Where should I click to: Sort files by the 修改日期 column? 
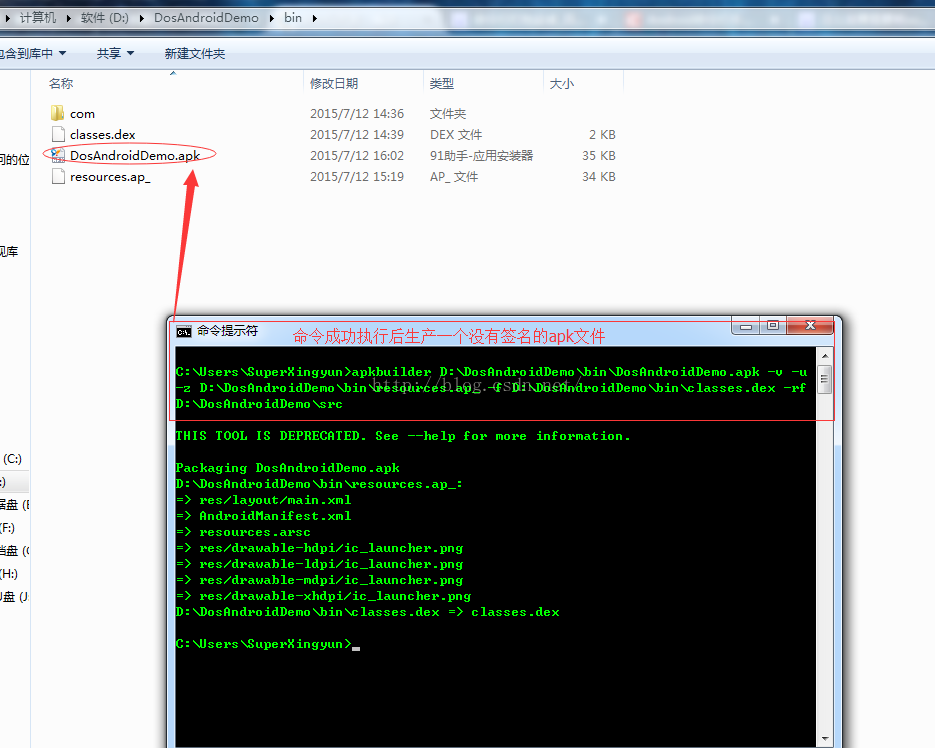coord(334,84)
